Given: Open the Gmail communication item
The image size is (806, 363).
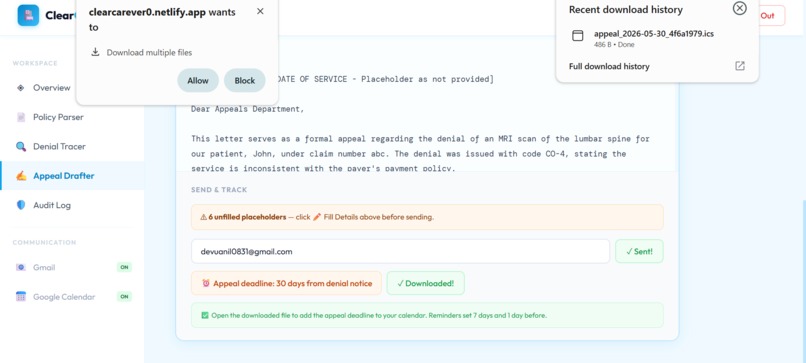Looking at the screenshot, I should point(72,267).
